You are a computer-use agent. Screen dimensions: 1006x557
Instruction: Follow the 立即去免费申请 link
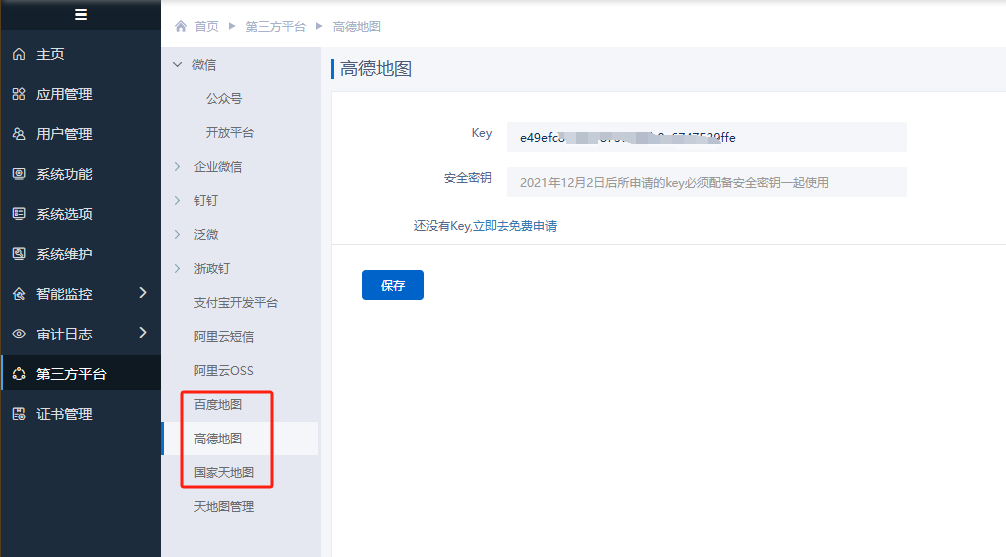click(x=514, y=226)
